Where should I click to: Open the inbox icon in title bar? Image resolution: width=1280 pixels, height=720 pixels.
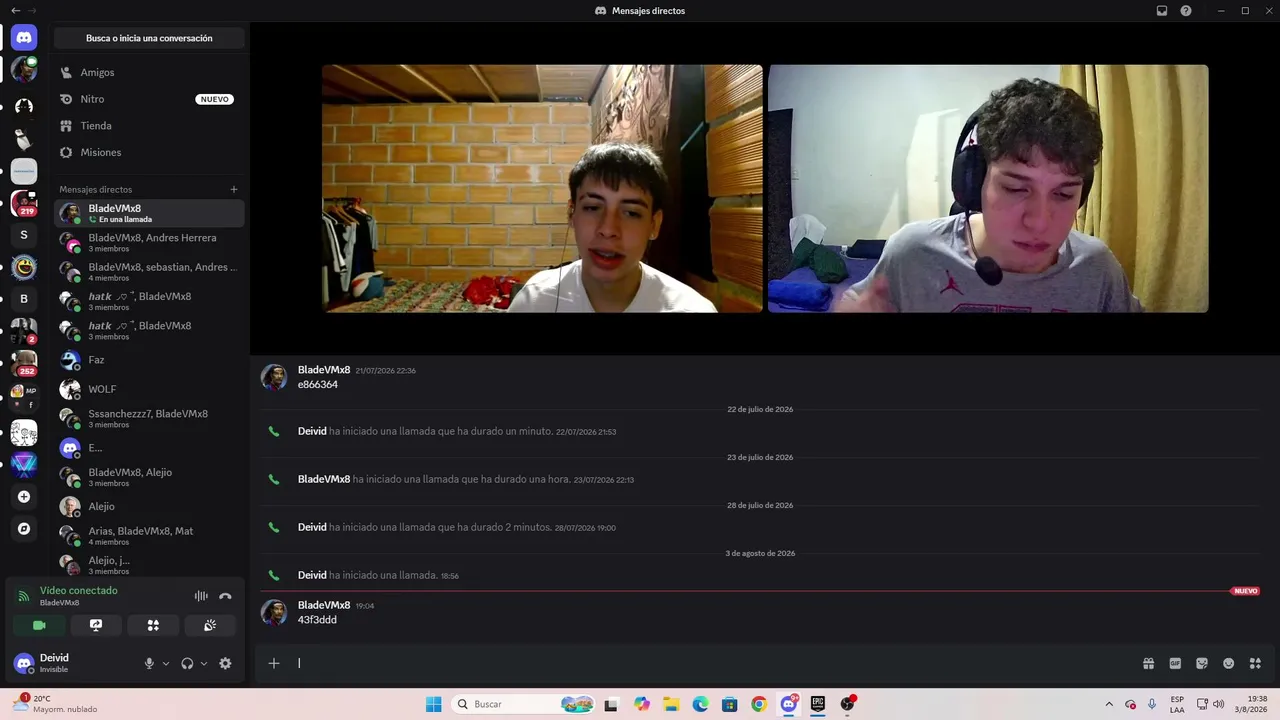coord(1162,11)
